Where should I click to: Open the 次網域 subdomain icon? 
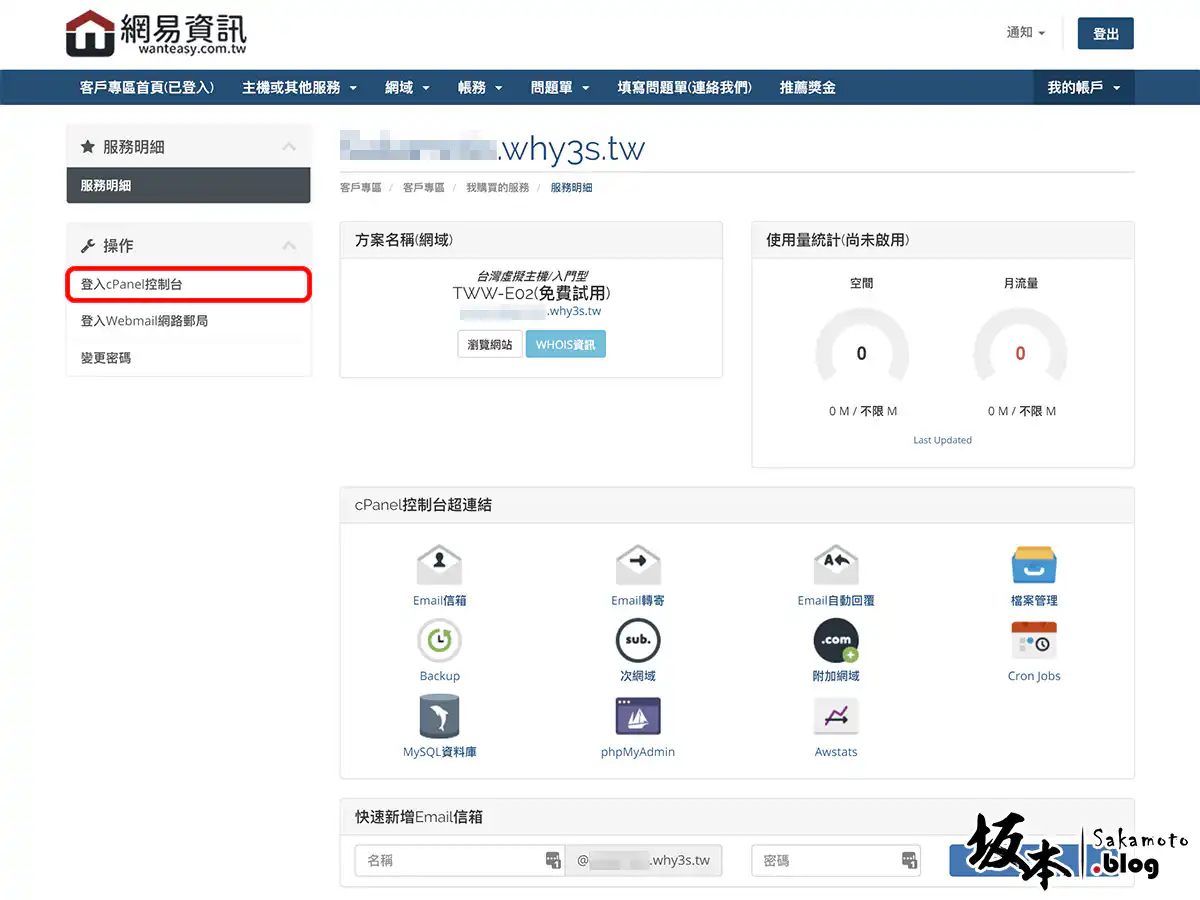point(638,641)
